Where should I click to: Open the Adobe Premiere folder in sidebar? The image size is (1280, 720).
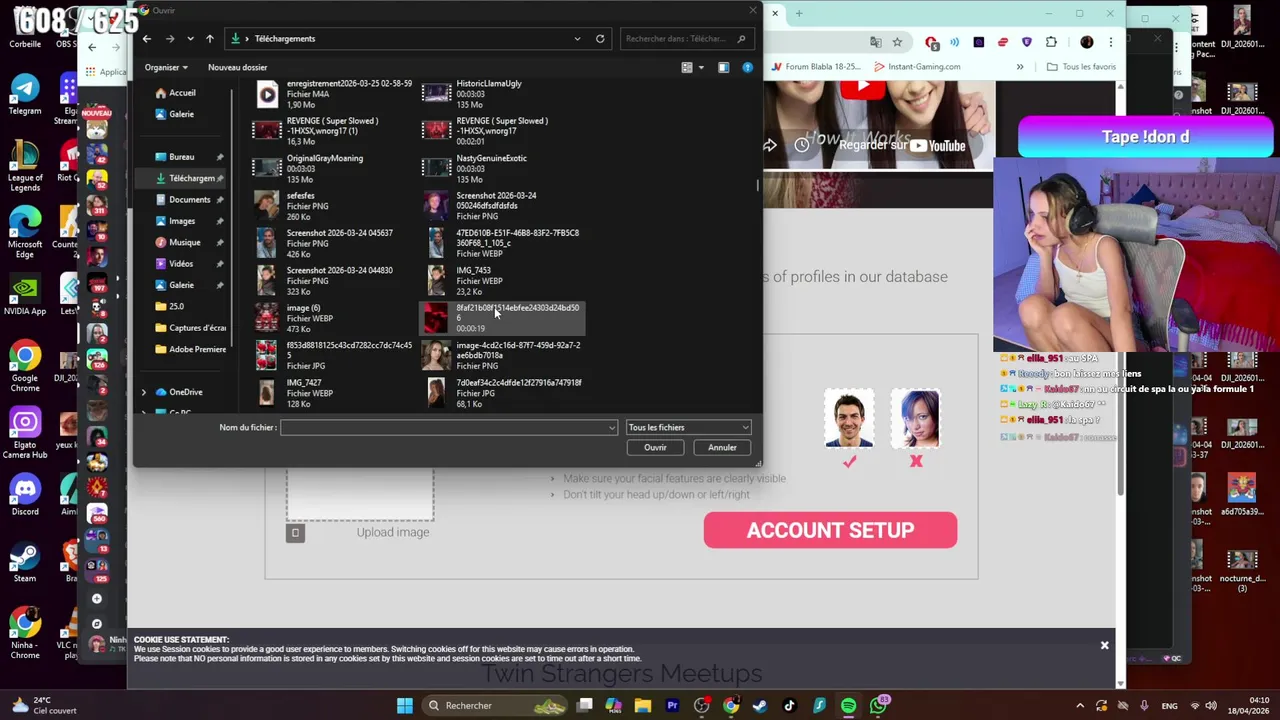point(190,349)
